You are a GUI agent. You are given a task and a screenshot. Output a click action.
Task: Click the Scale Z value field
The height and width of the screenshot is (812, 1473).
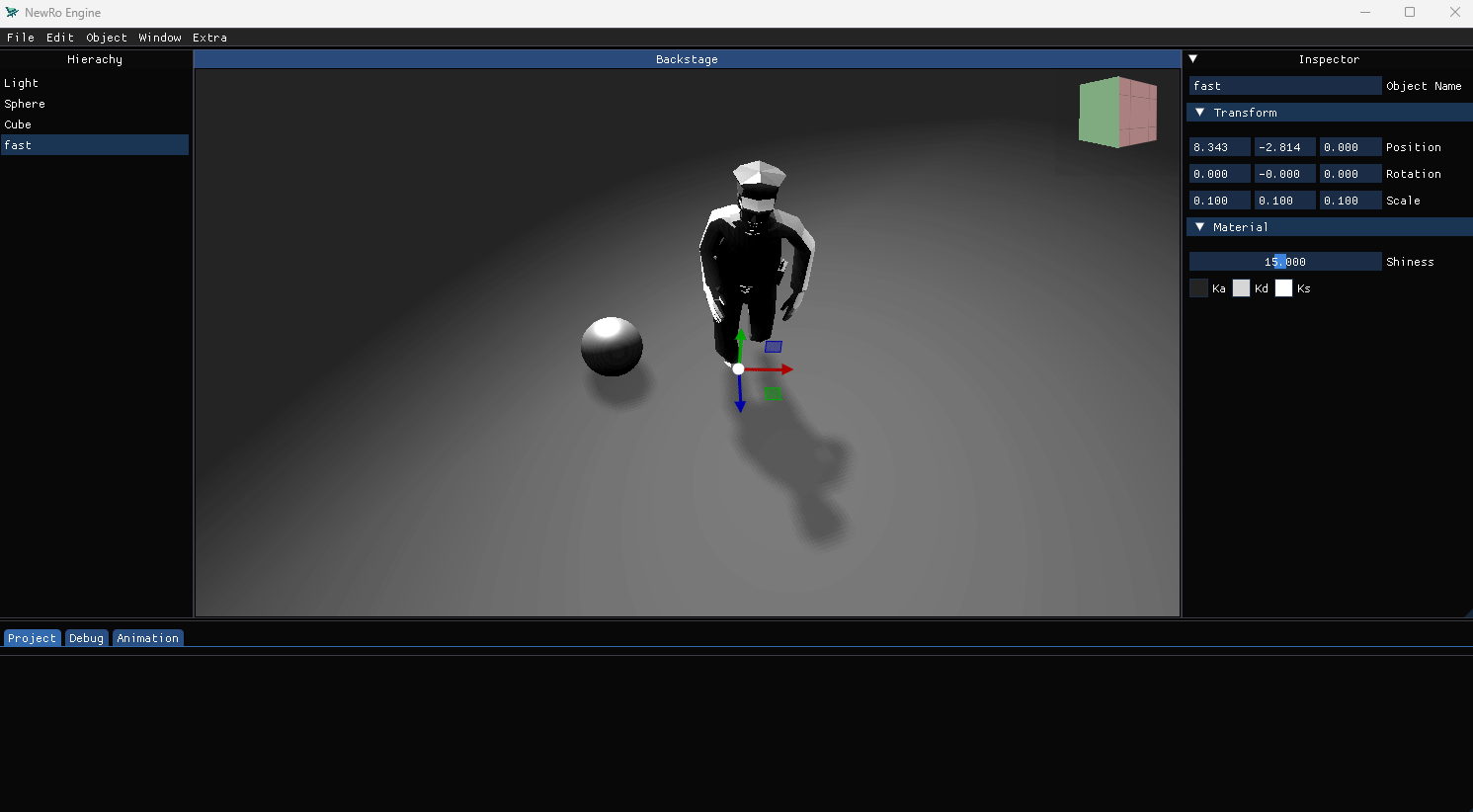(x=1350, y=201)
